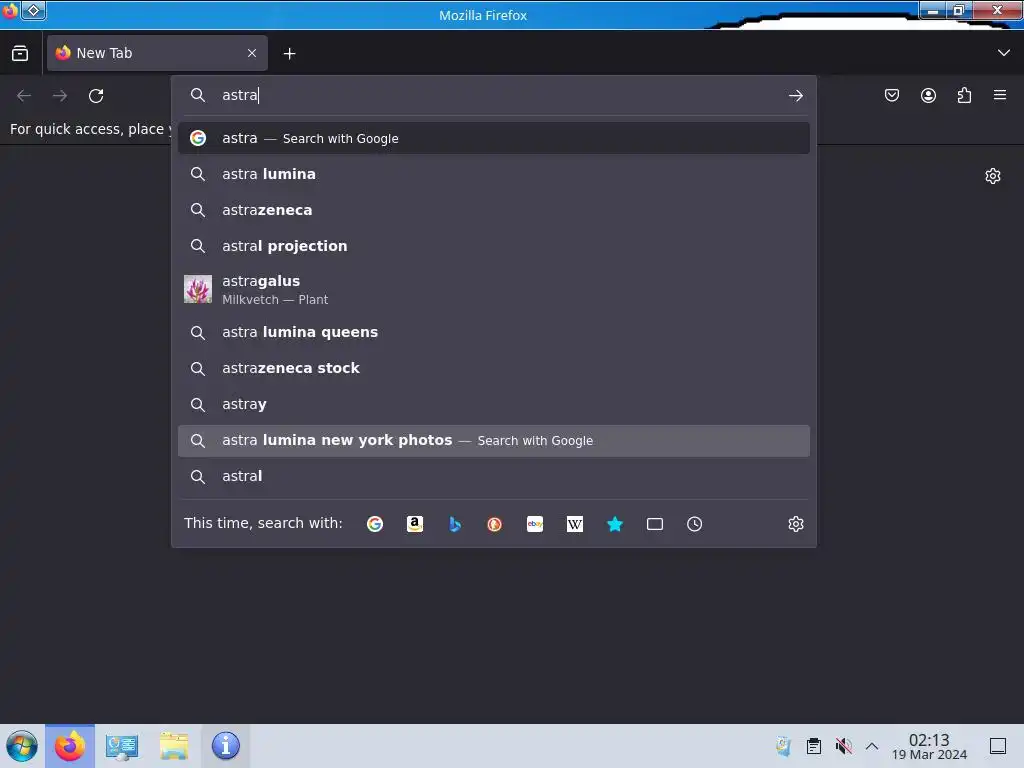The image size is (1024, 768).
Task: Open the hamburger application menu
Action: 1000,95
